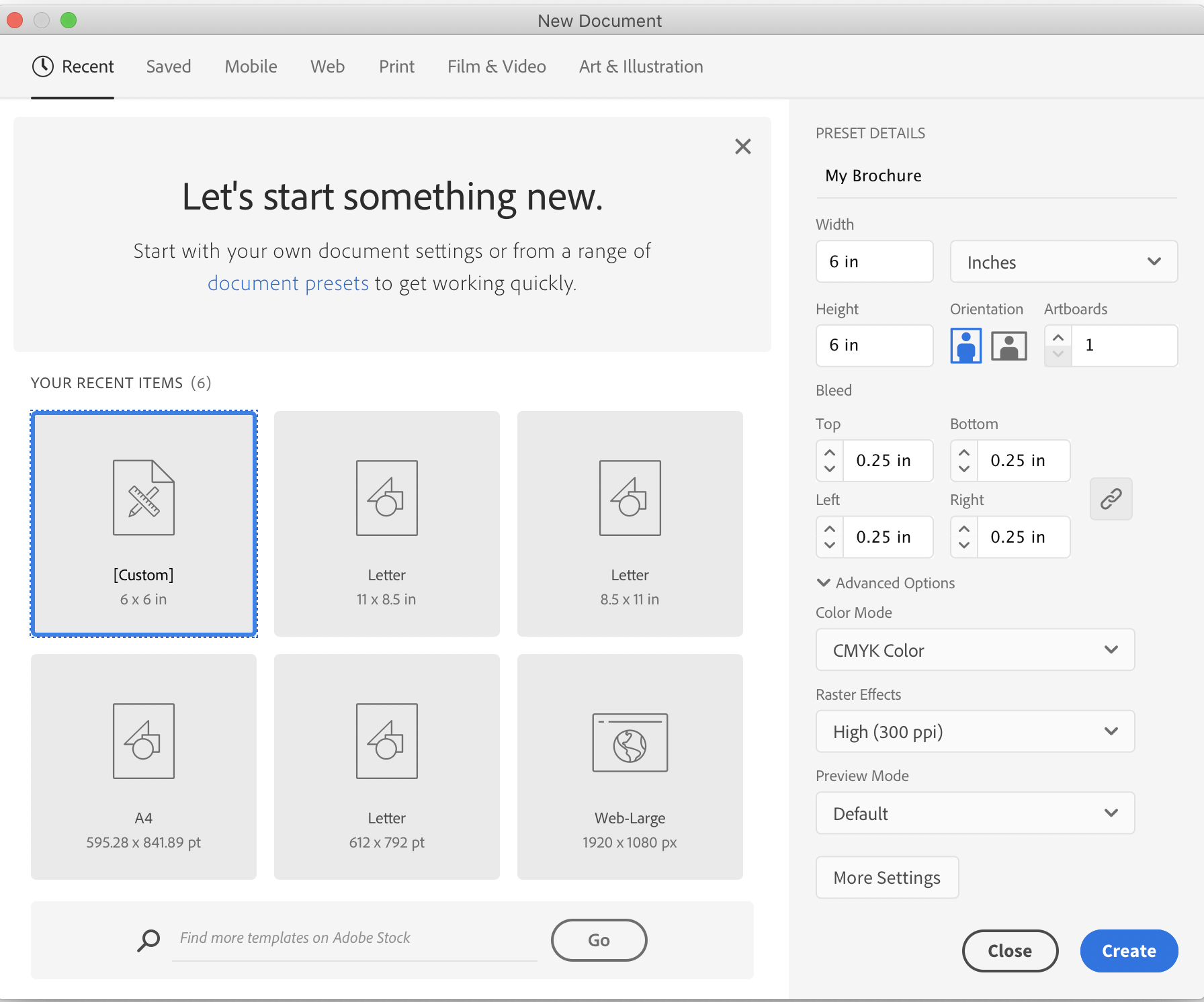Choose the A4 document preset

pyautogui.click(x=144, y=767)
